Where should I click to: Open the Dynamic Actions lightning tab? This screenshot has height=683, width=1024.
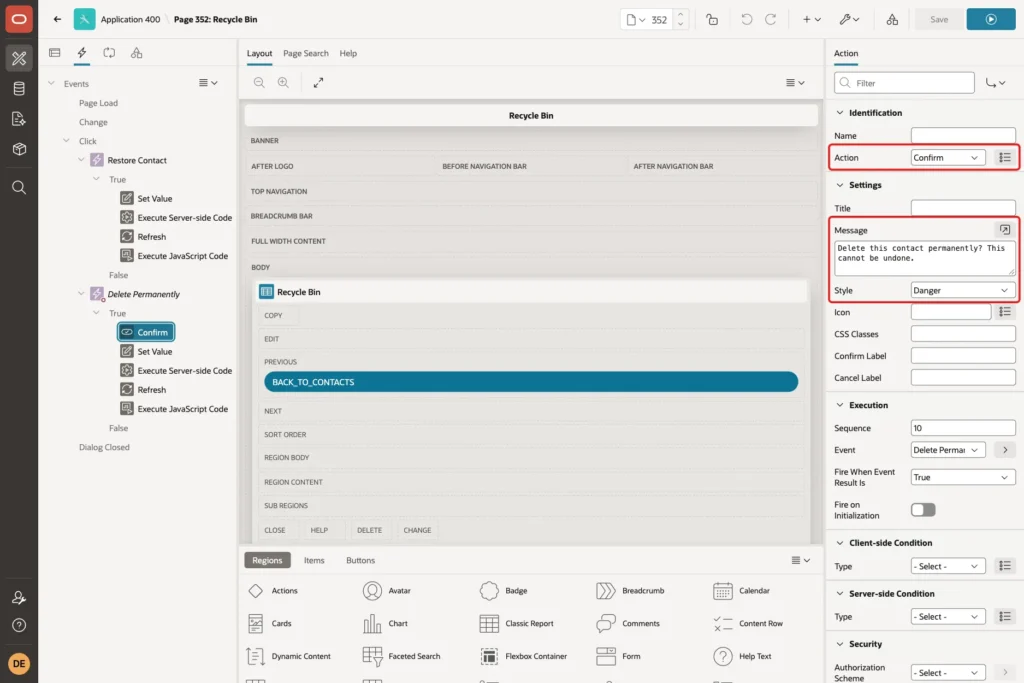pyautogui.click(x=82, y=53)
